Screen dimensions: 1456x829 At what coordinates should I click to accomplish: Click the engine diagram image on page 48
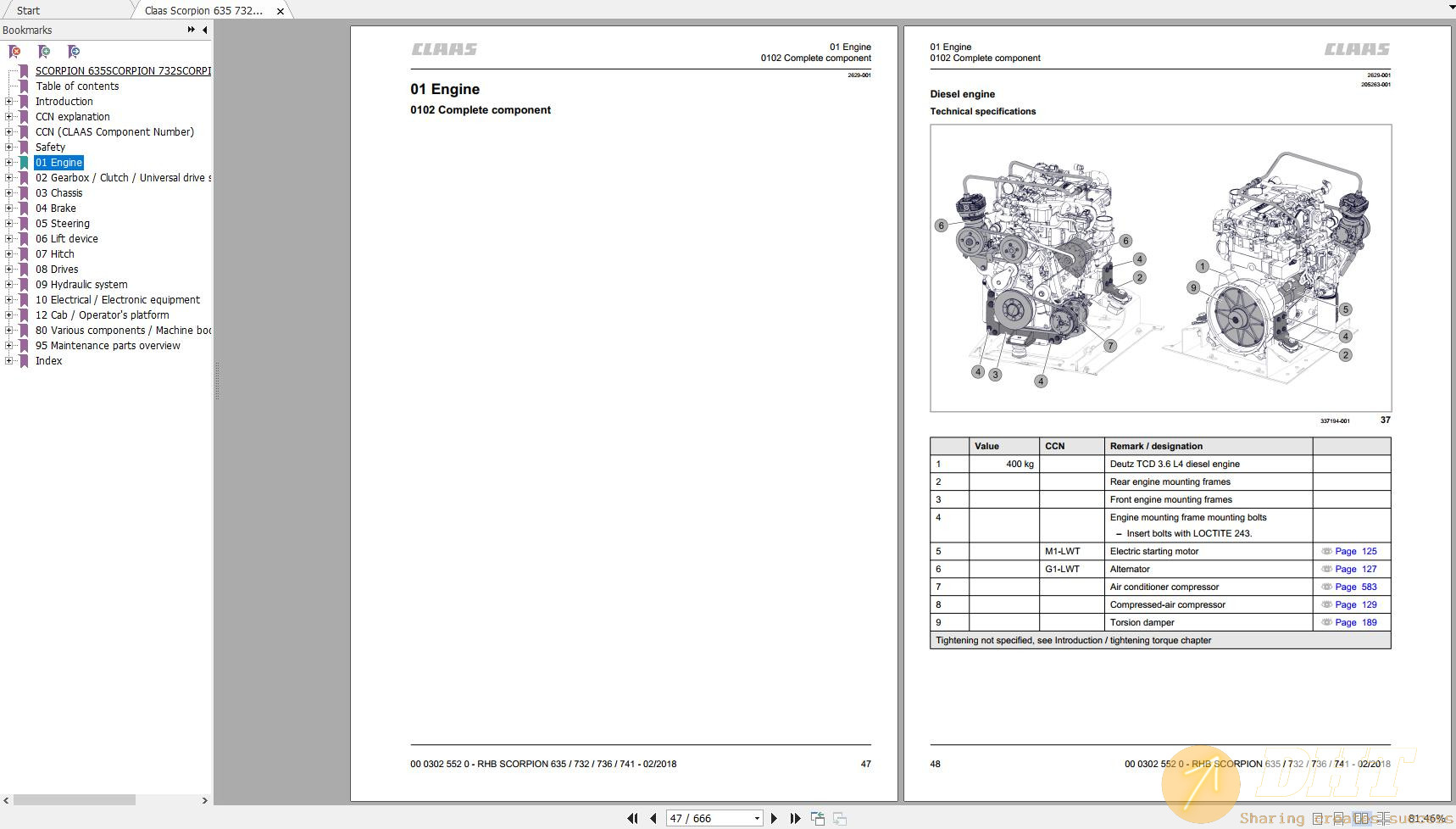[x=1160, y=268]
